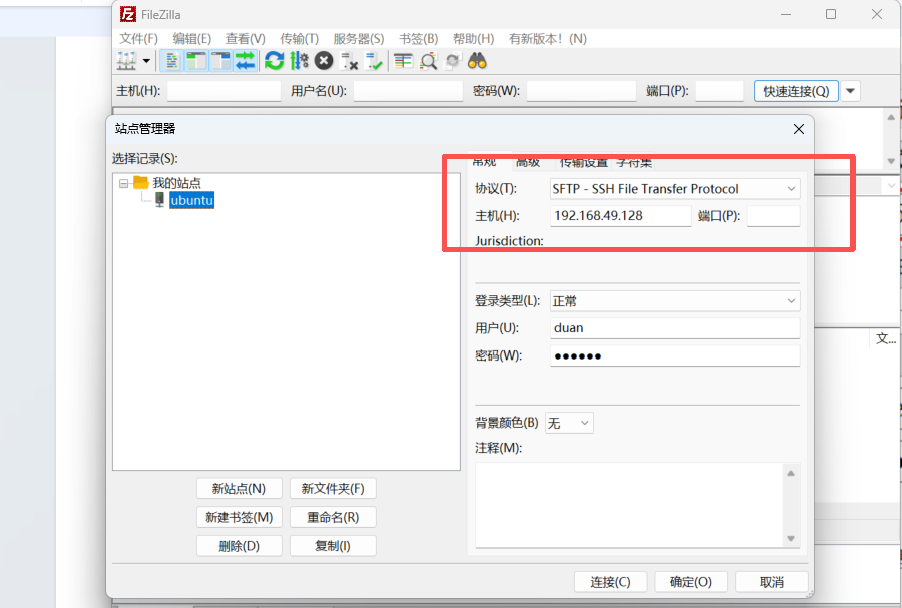The width and height of the screenshot is (902, 608).
Task: Open the 服务器(S) menu
Action: (358, 39)
